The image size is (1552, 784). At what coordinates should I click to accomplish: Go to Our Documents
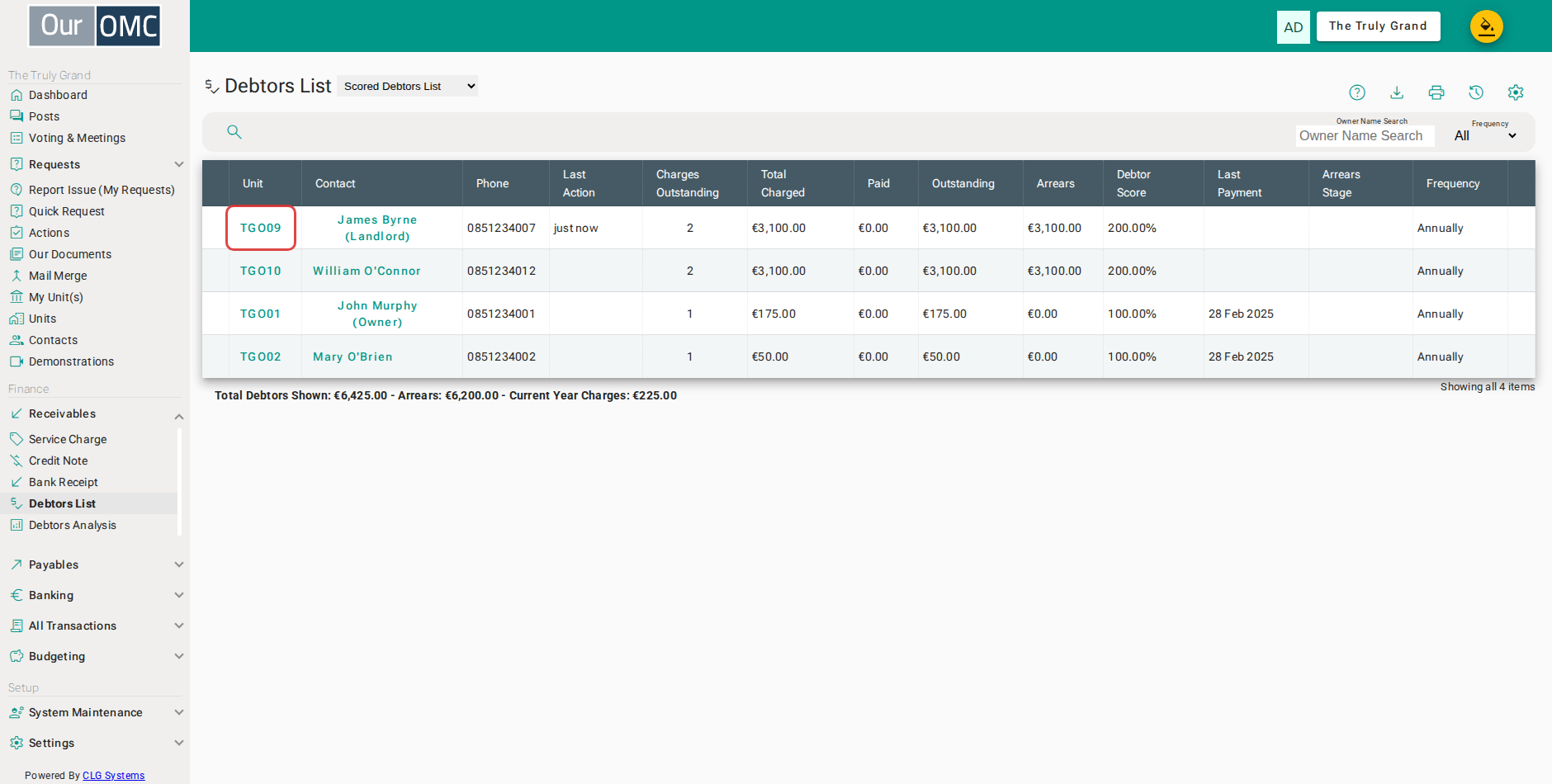coord(70,254)
